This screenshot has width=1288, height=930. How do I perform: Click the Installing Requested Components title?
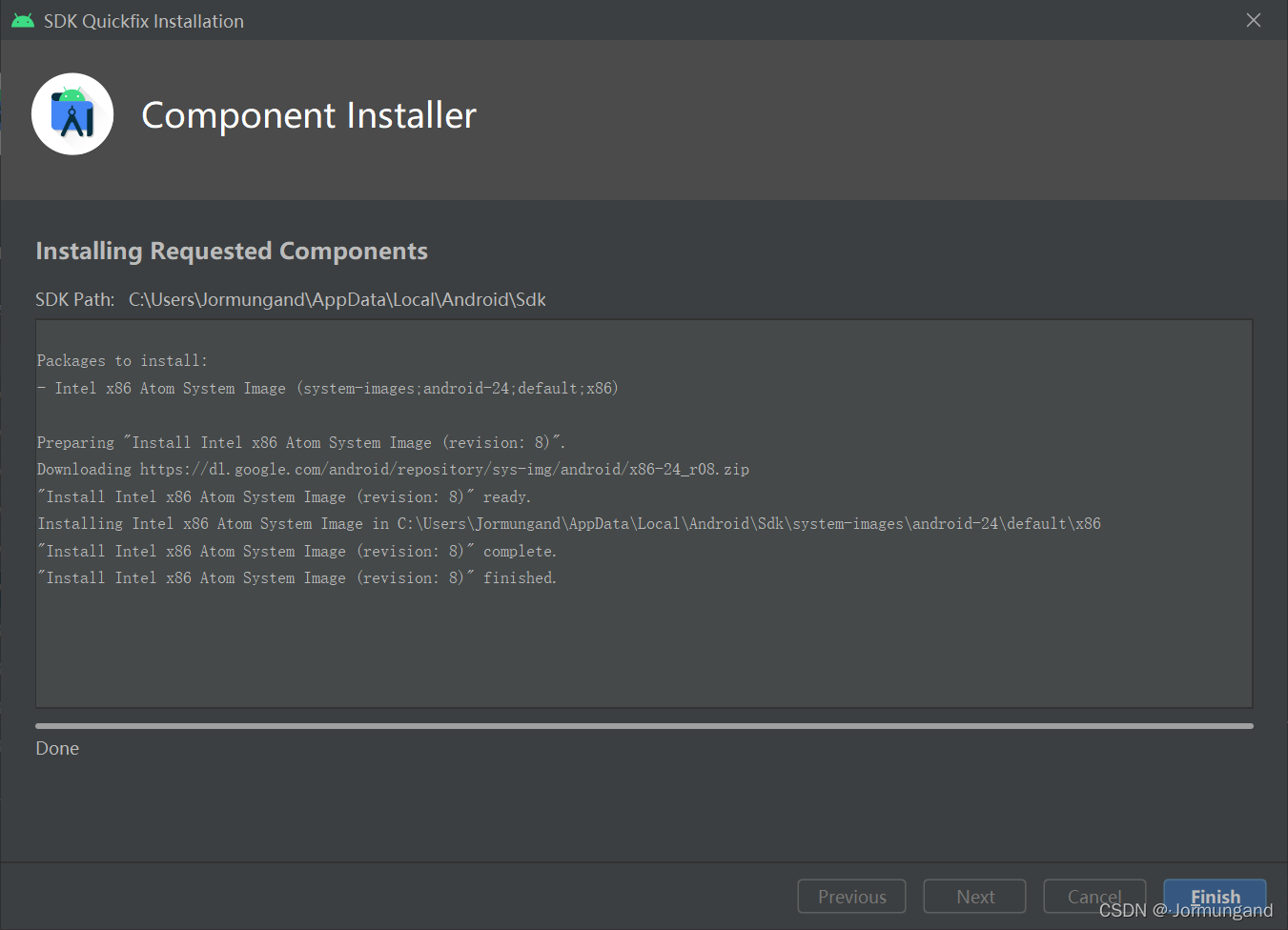[232, 251]
